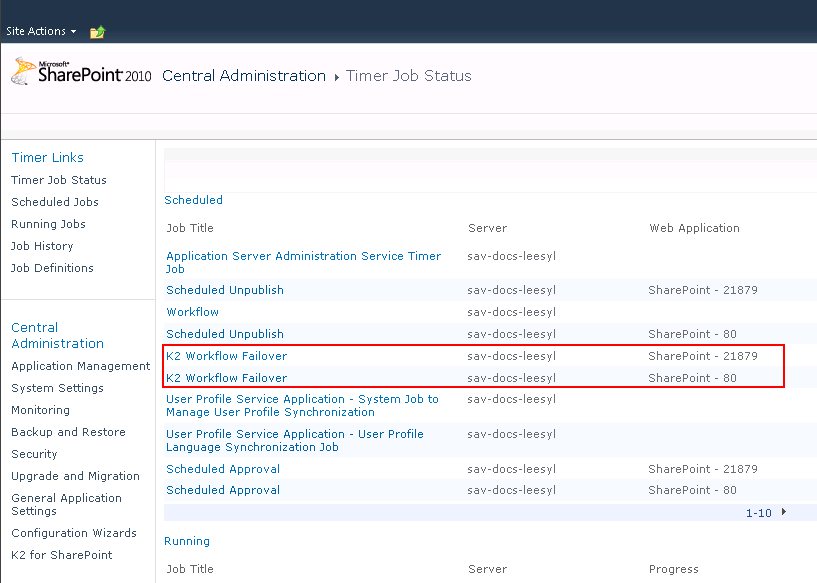Open Scheduled Unpublish job for SharePoint - 21879
This screenshot has width=817, height=583.
point(225,290)
